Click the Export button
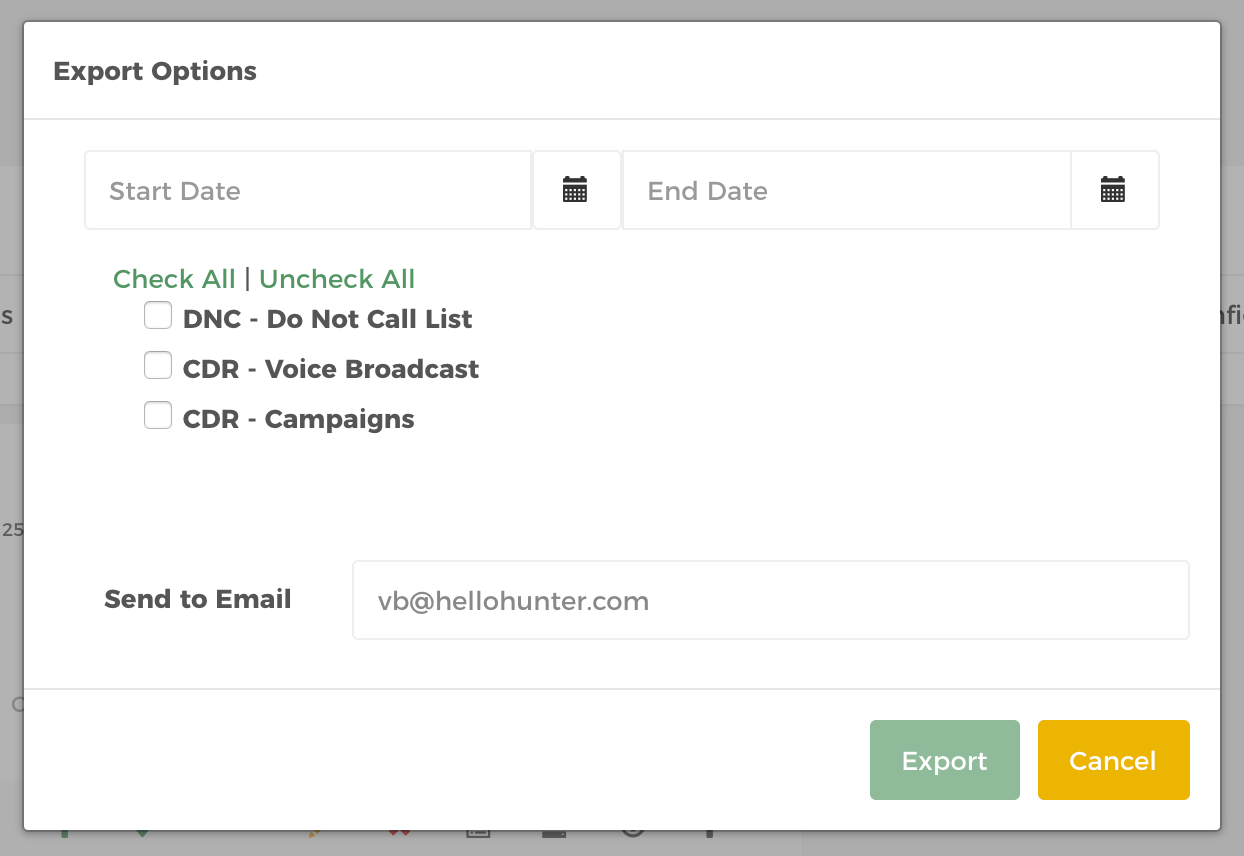Viewport: 1244px width, 856px height. (945, 760)
